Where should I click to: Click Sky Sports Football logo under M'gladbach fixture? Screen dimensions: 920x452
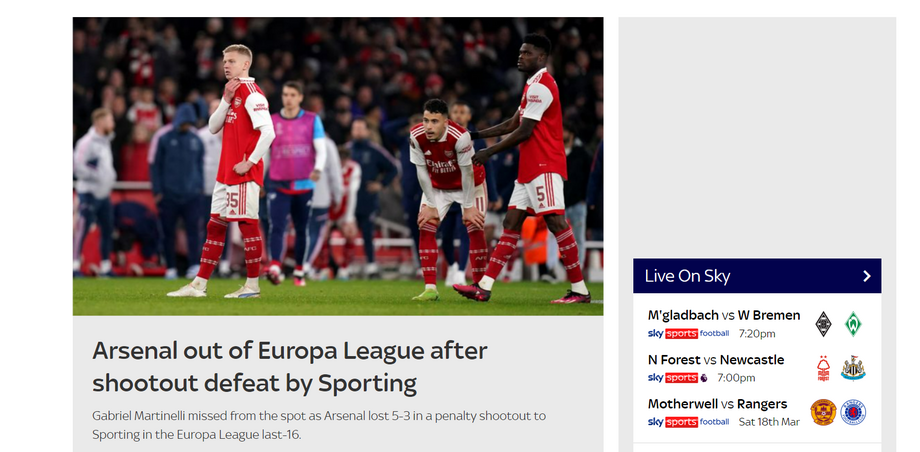pyautogui.click(x=689, y=333)
